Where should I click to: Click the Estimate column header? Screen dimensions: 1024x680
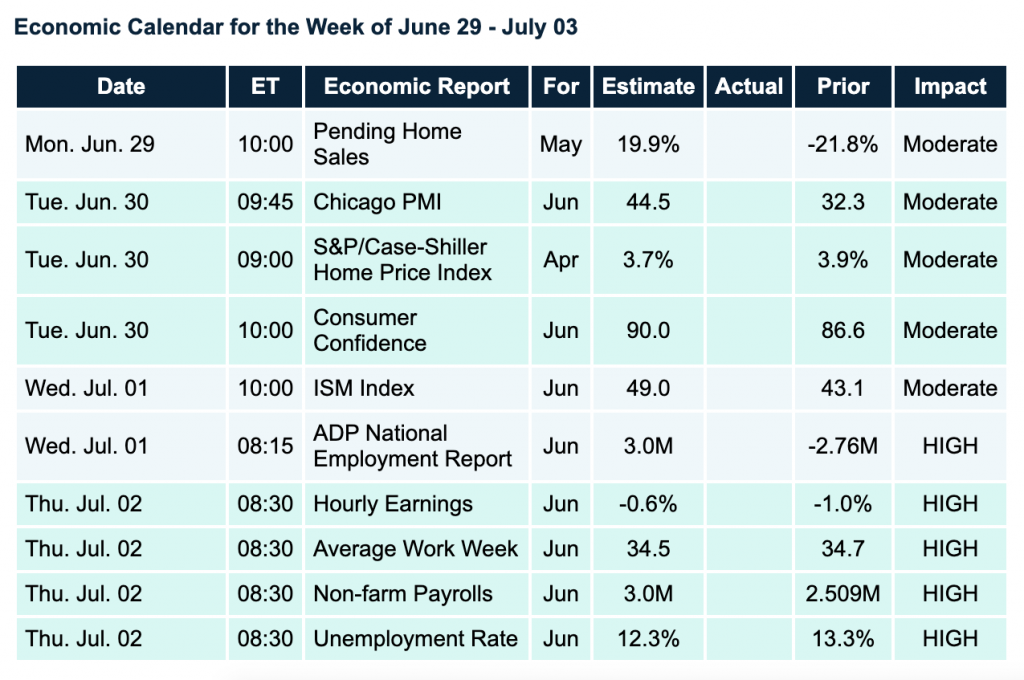648,87
